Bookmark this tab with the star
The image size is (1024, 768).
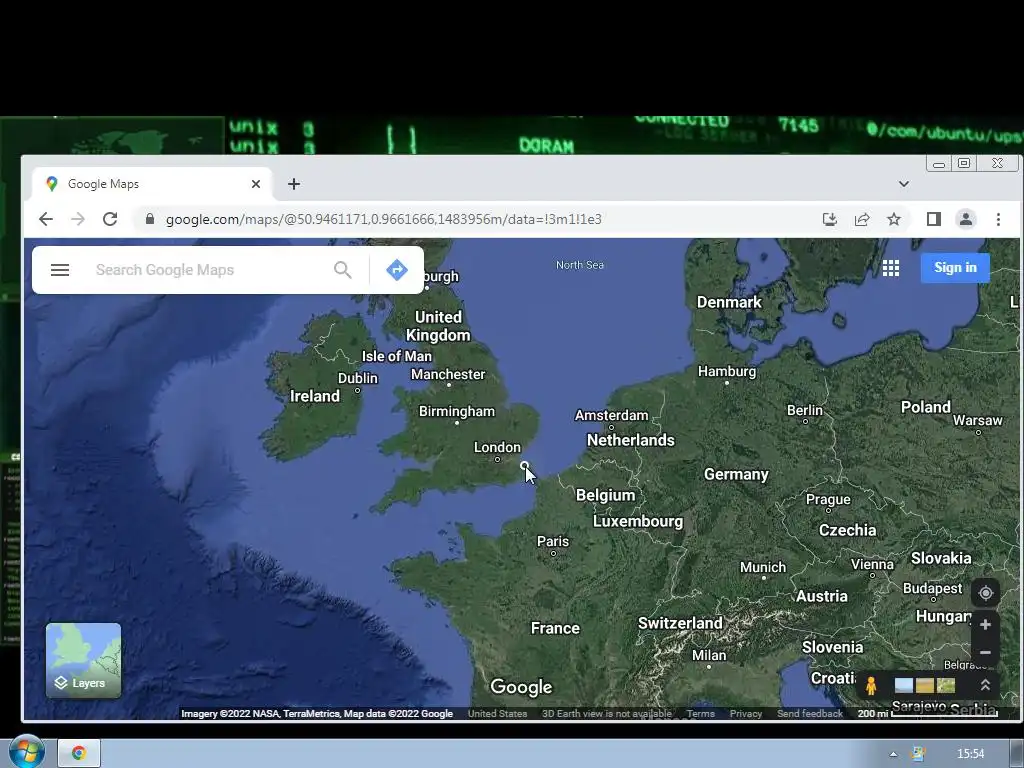(x=894, y=219)
